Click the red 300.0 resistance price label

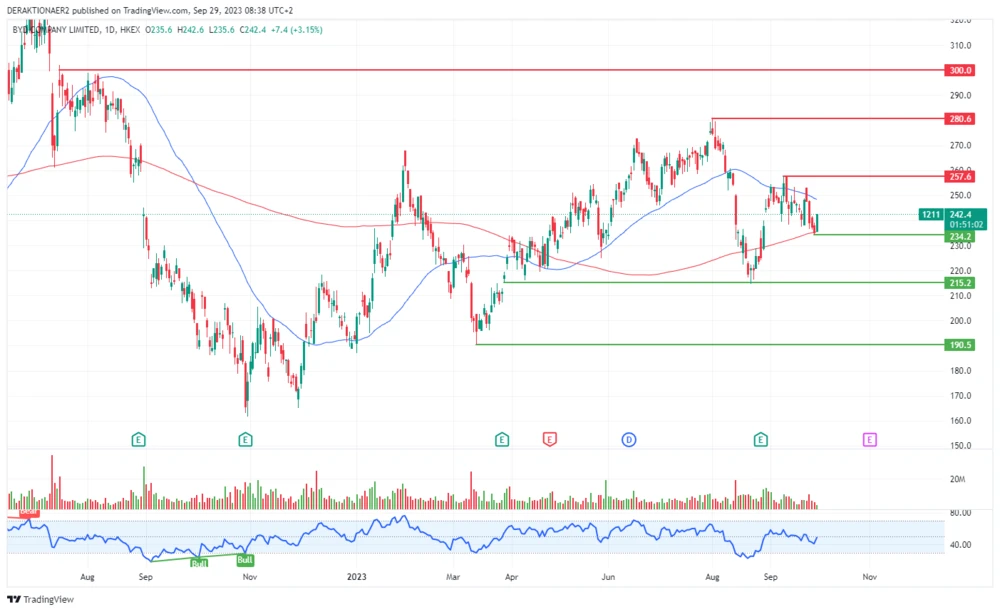click(959, 70)
